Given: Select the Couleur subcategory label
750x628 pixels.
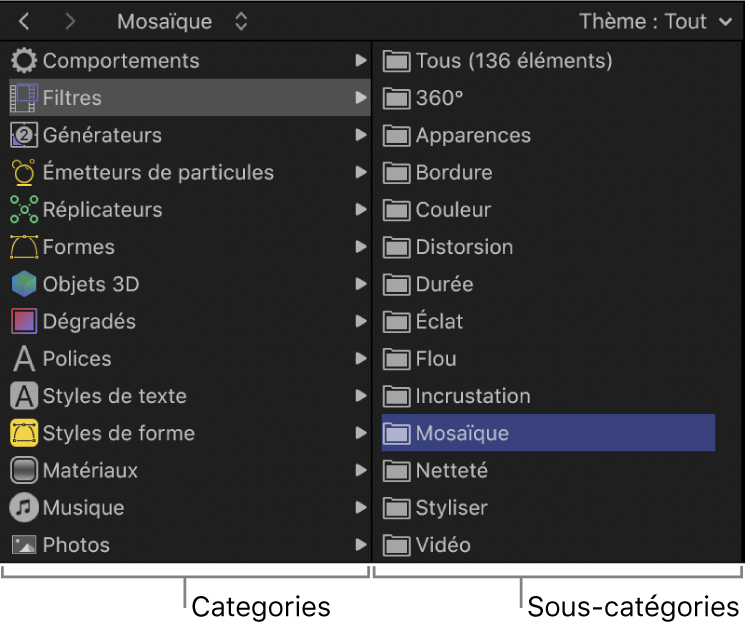Looking at the screenshot, I should [453, 210].
